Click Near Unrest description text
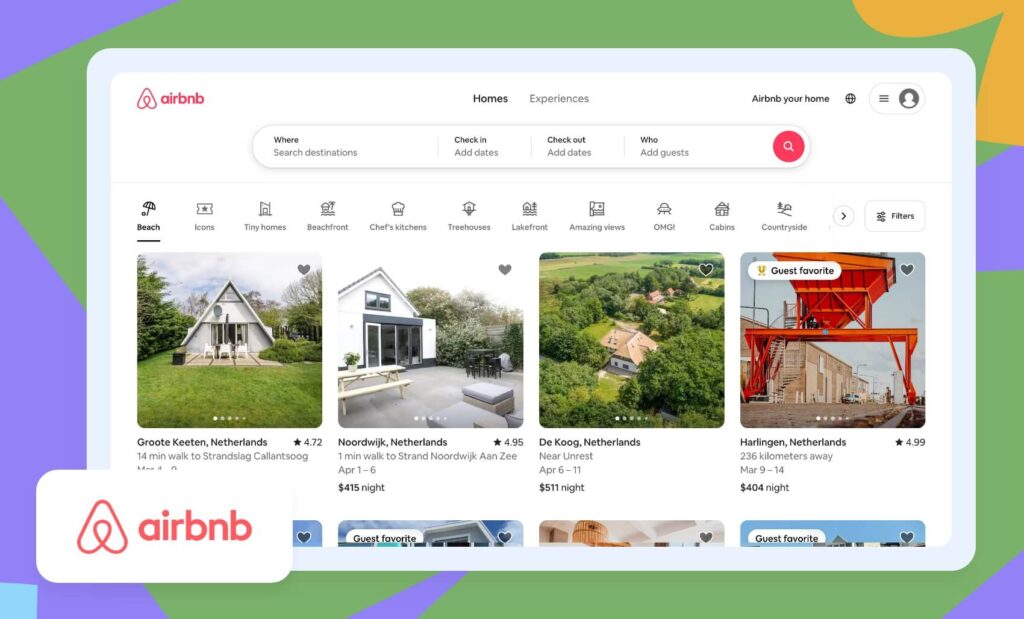The height and width of the screenshot is (619, 1024). tap(566, 456)
